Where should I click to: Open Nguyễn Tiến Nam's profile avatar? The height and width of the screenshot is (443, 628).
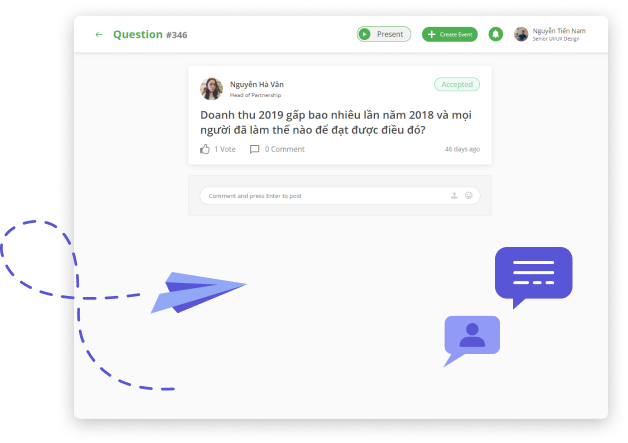521,34
